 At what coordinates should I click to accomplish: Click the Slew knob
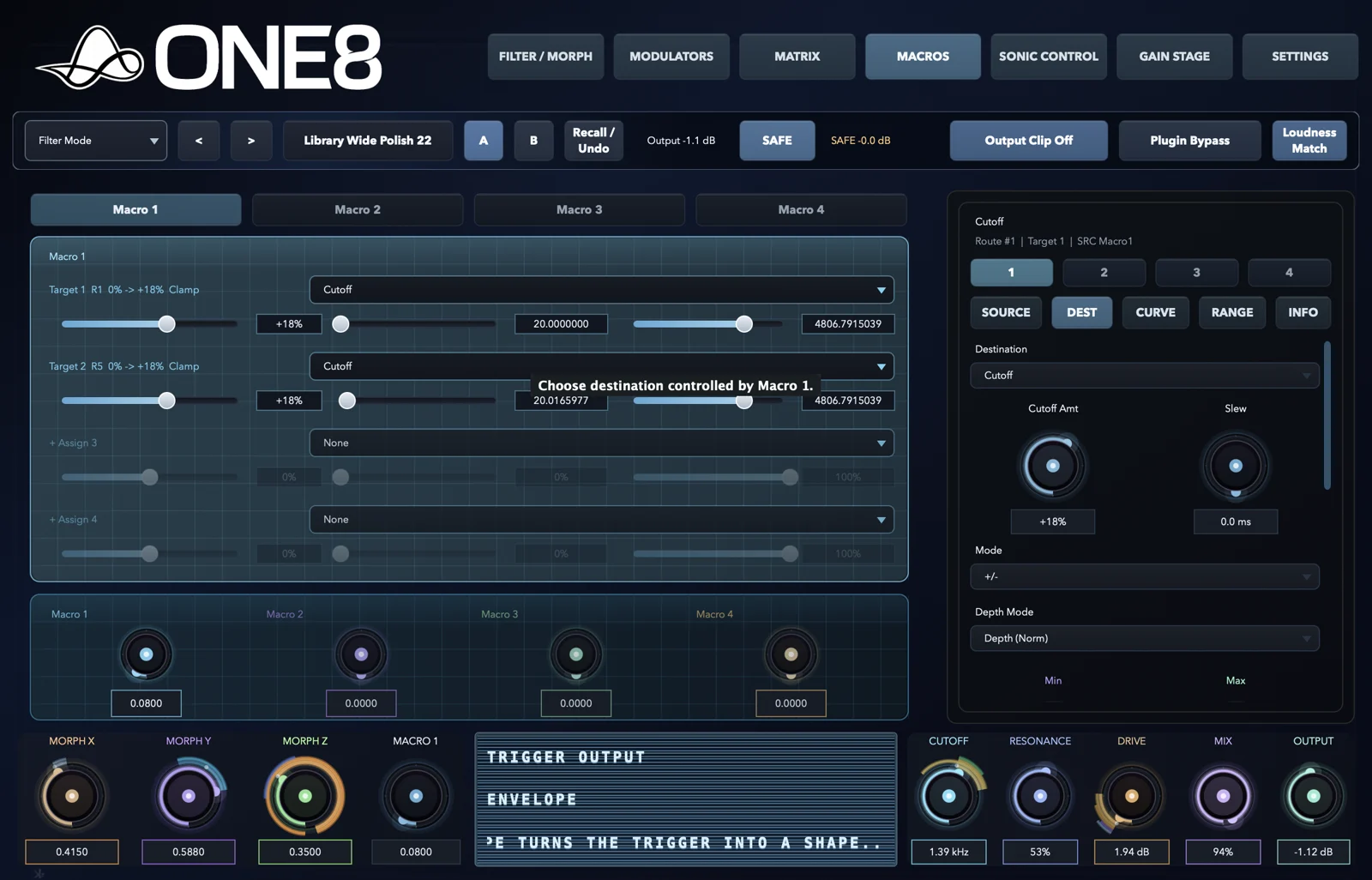[x=1236, y=466]
